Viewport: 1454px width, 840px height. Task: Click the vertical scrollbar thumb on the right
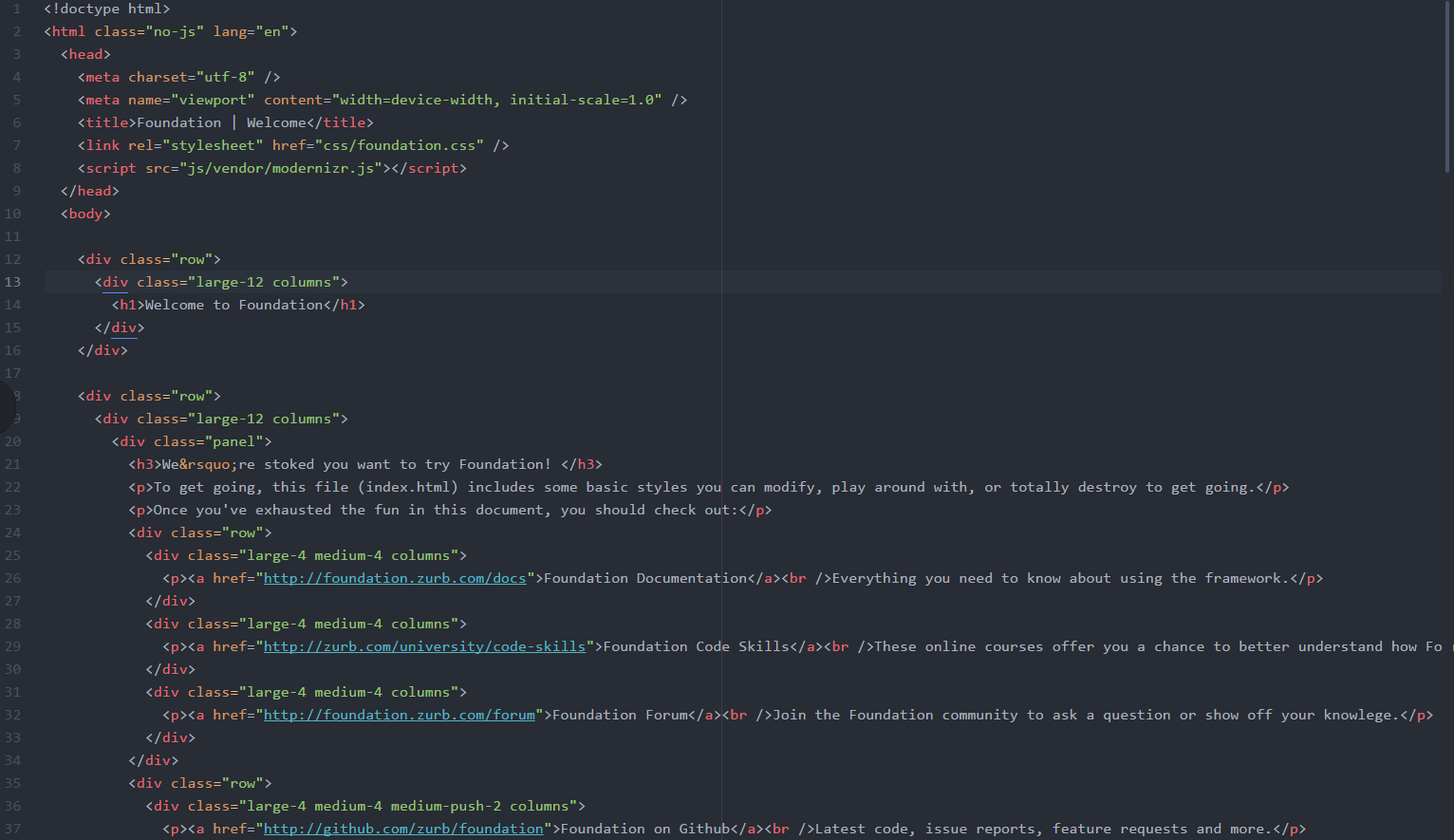point(1446,85)
